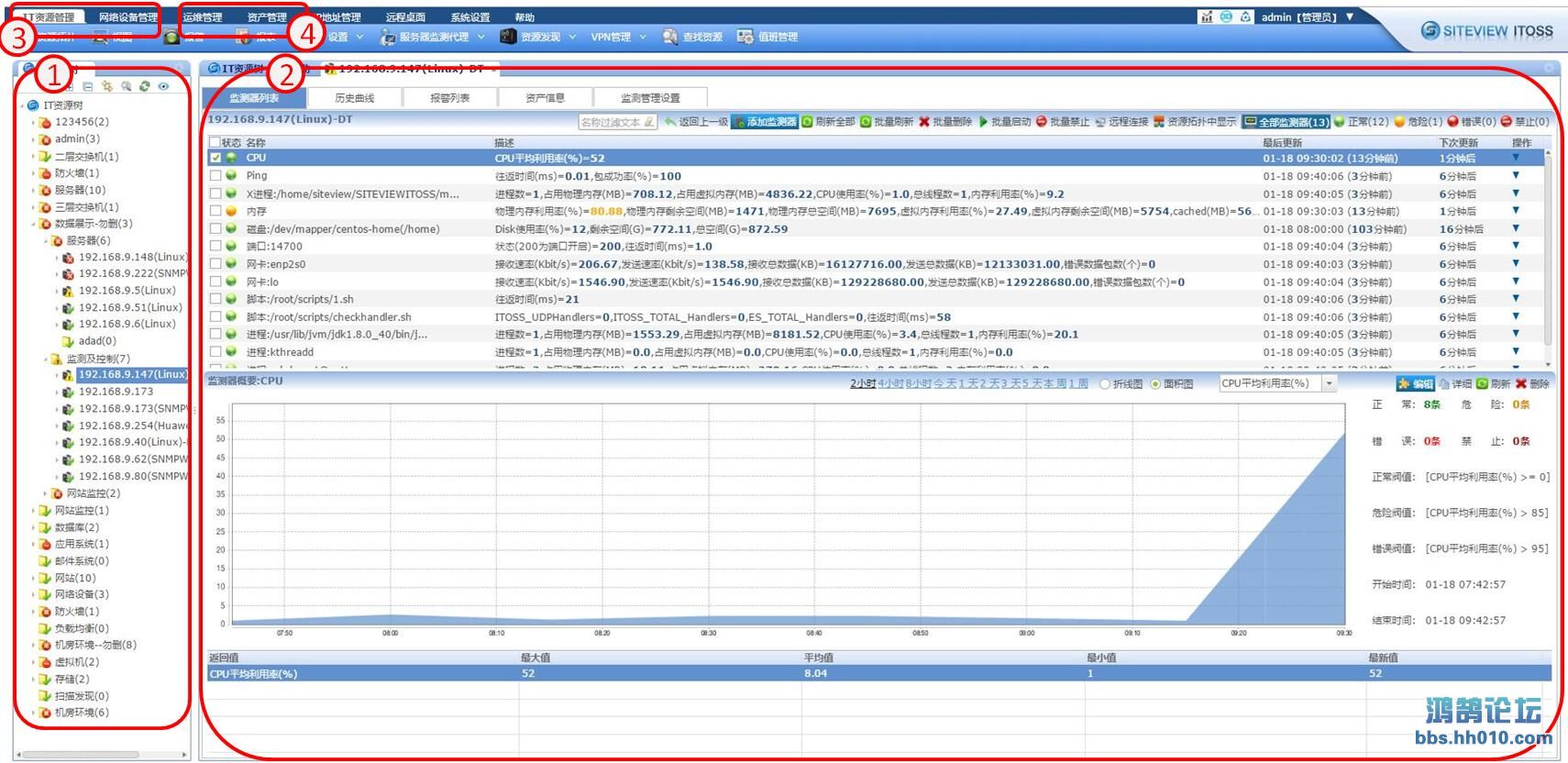The height and width of the screenshot is (763, 1568).
Task: Open 远程连接 remote connection
Action: point(1121,121)
